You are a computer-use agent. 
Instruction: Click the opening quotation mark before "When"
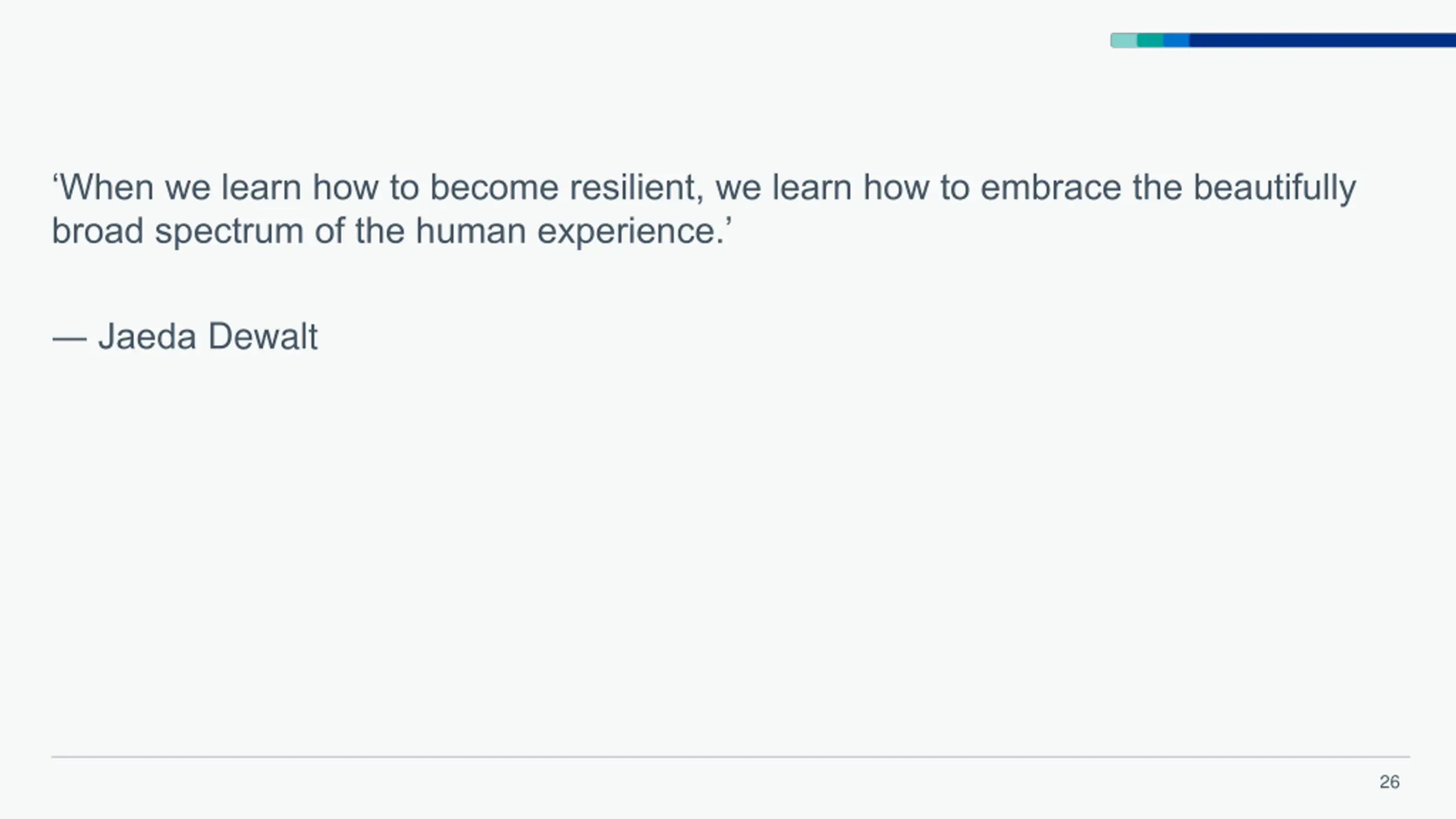(x=56, y=180)
